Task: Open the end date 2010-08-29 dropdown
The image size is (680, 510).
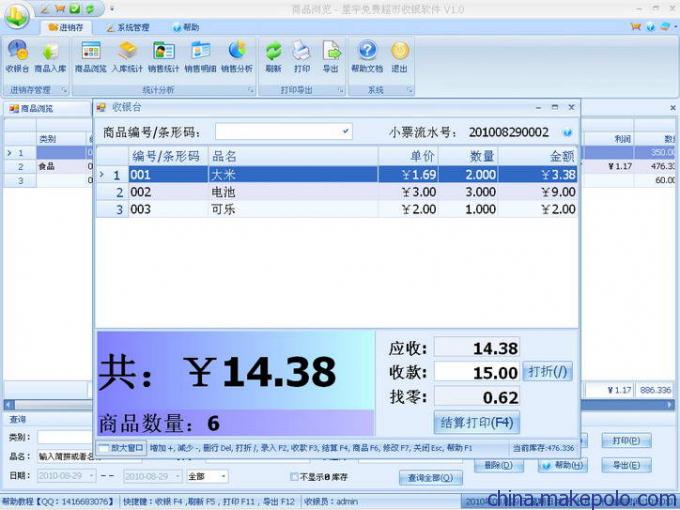Action: point(177,476)
